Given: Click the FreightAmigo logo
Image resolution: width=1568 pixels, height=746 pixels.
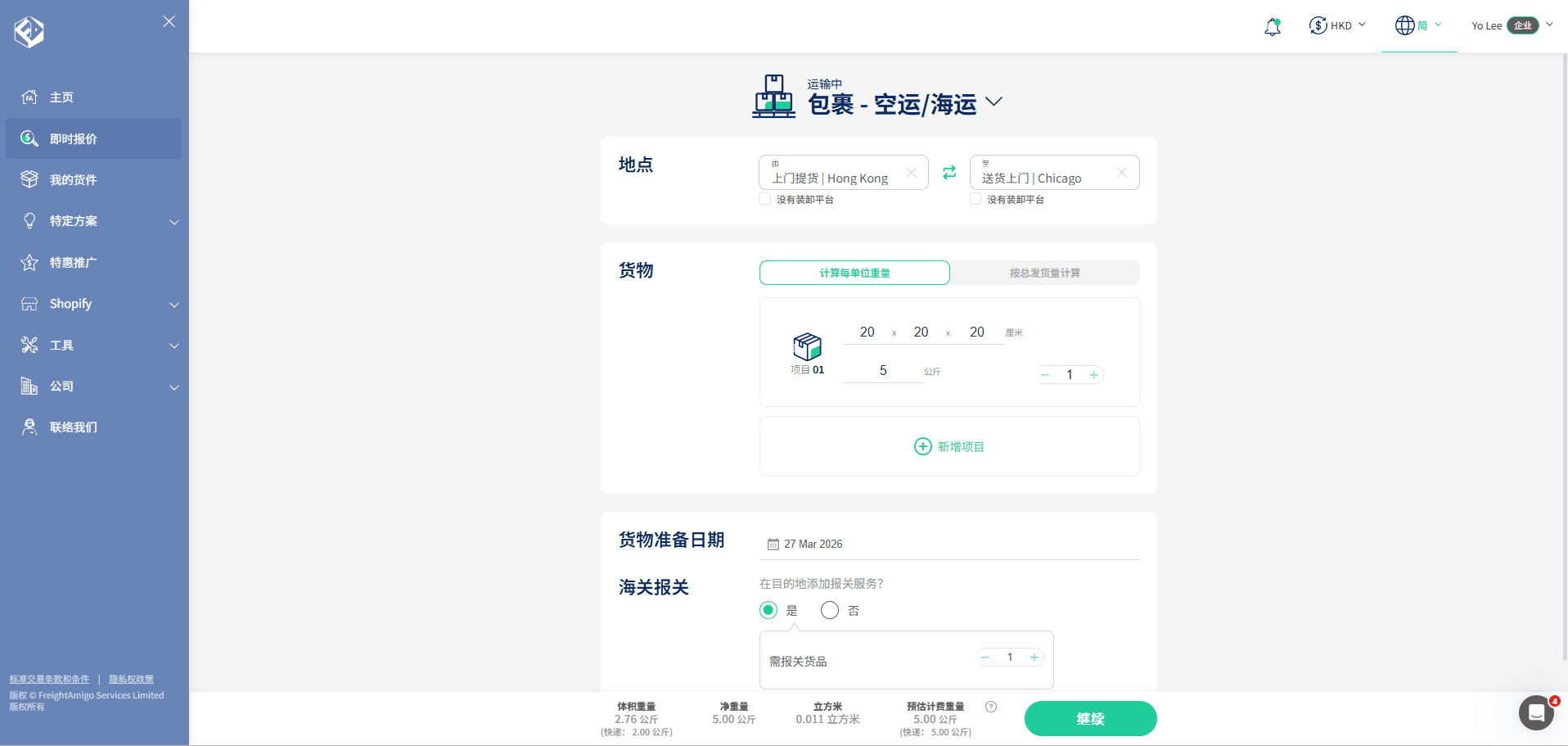Looking at the screenshot, I should click(29, 32).
